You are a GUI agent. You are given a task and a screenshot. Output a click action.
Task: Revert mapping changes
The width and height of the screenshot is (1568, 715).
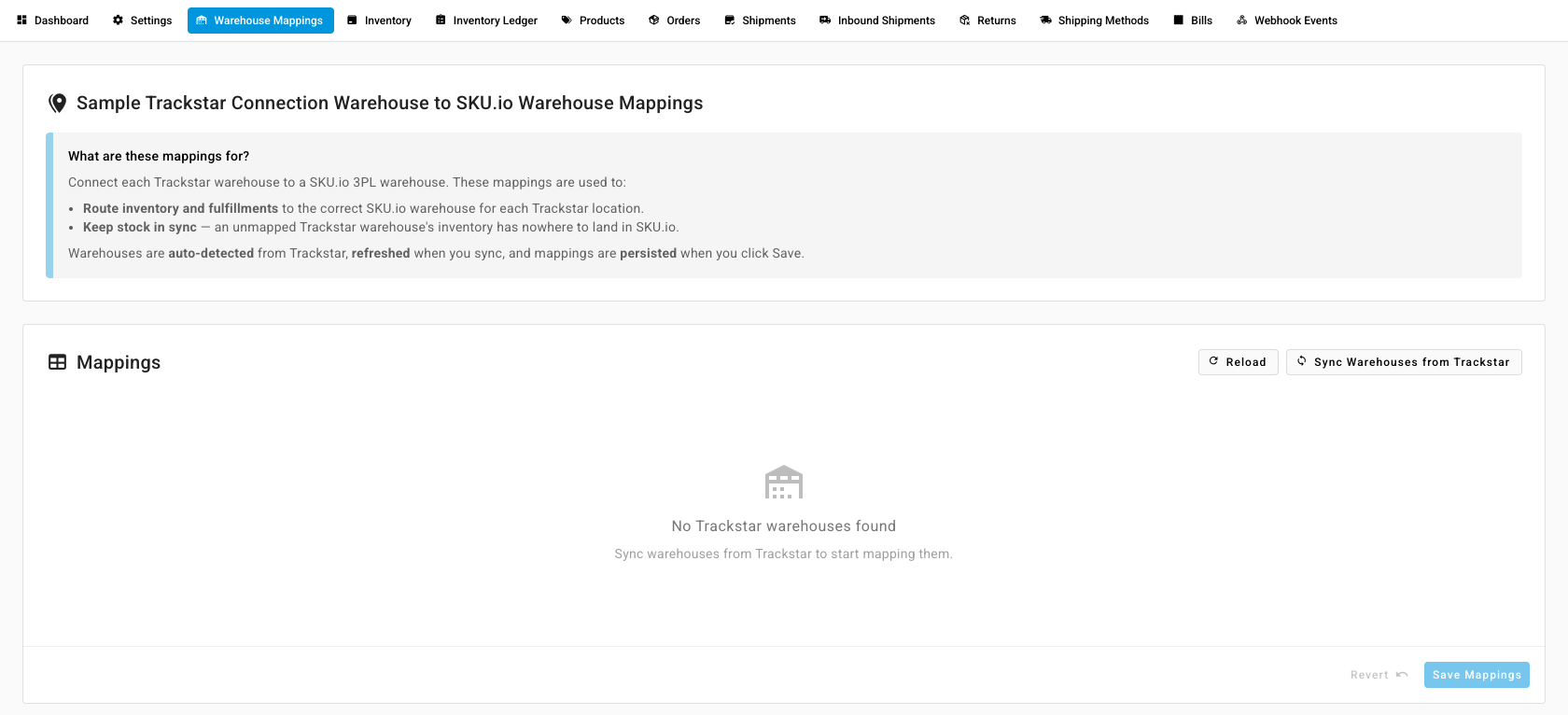[x=1379, y=675]
